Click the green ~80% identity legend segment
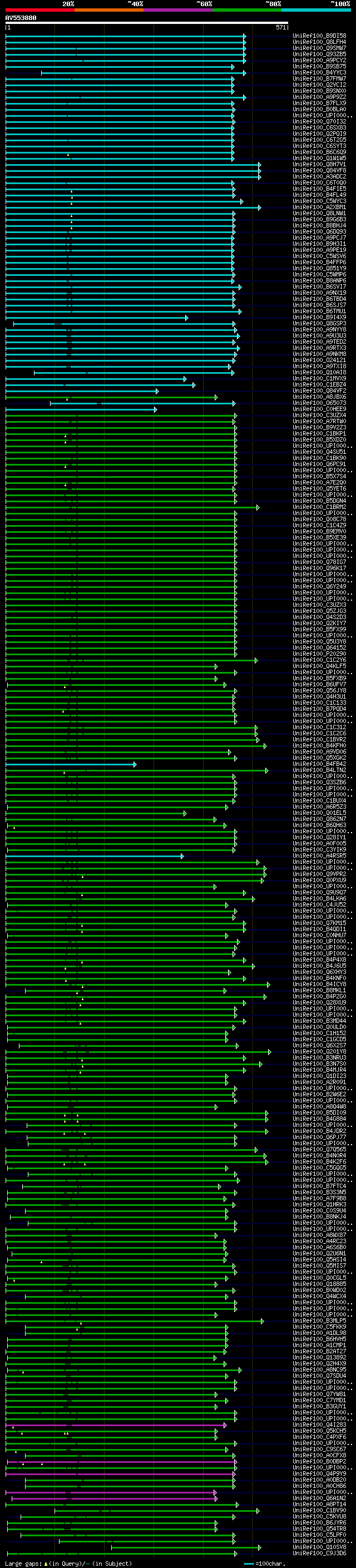The image size is (356, 1568). (247, 10)
